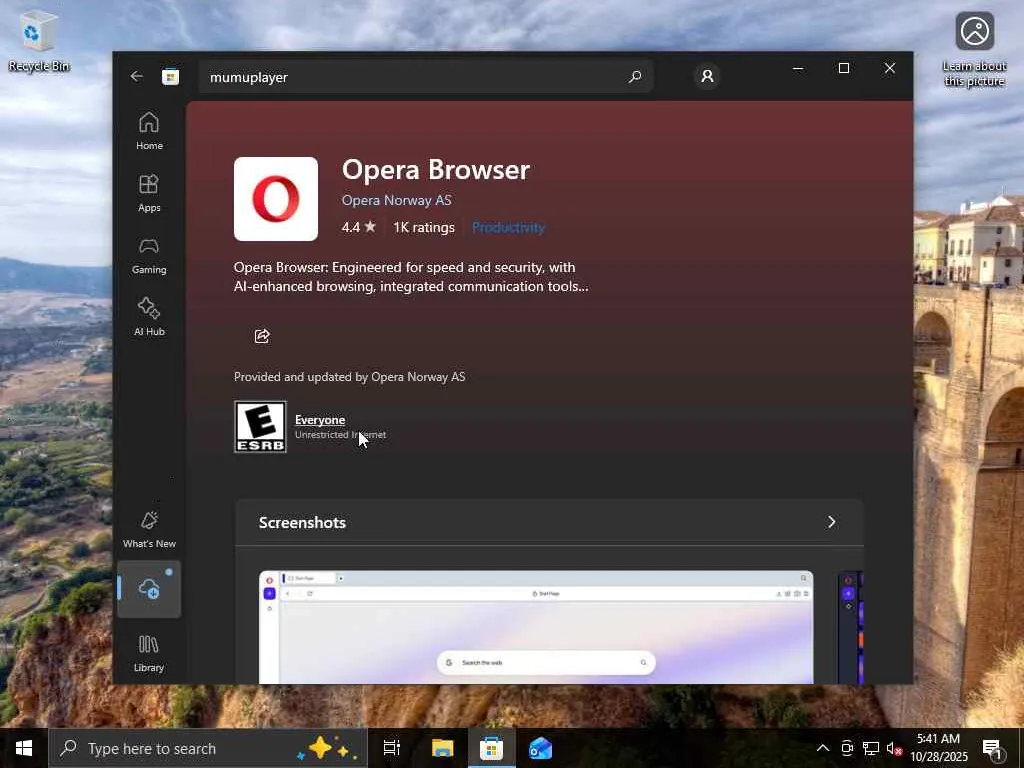This screenshot has height=768, width=1024.
Task: Click Provided and updated by Opera Norway AS
Action: 349,377
